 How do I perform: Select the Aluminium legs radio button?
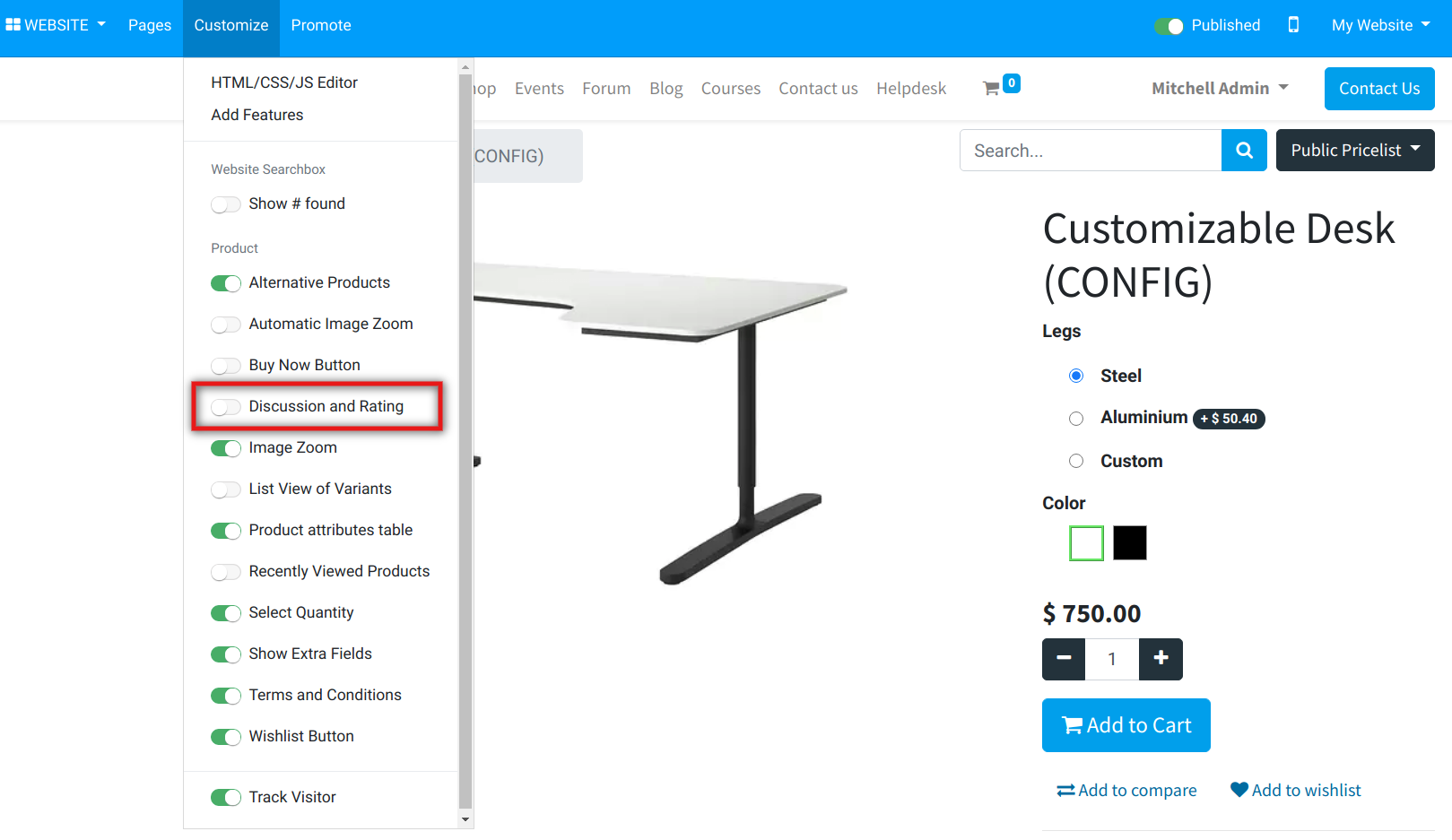[1076, 419]
